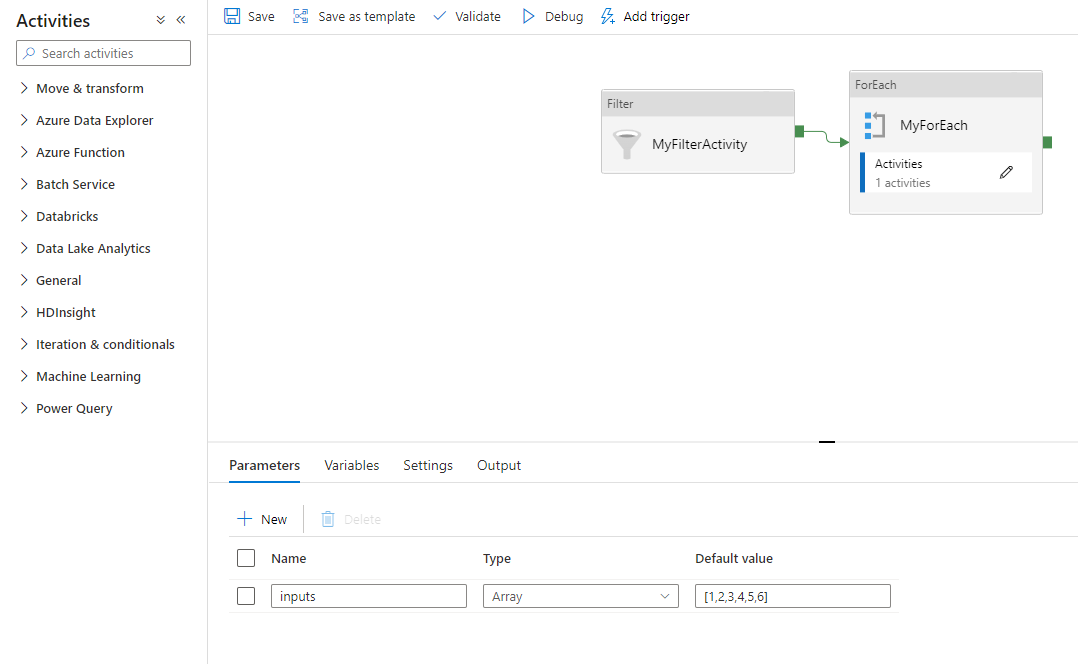Check the inputs parameter row checkbox
The height and width of the screenshot is (664, 1078).
[x=246, y=596]
